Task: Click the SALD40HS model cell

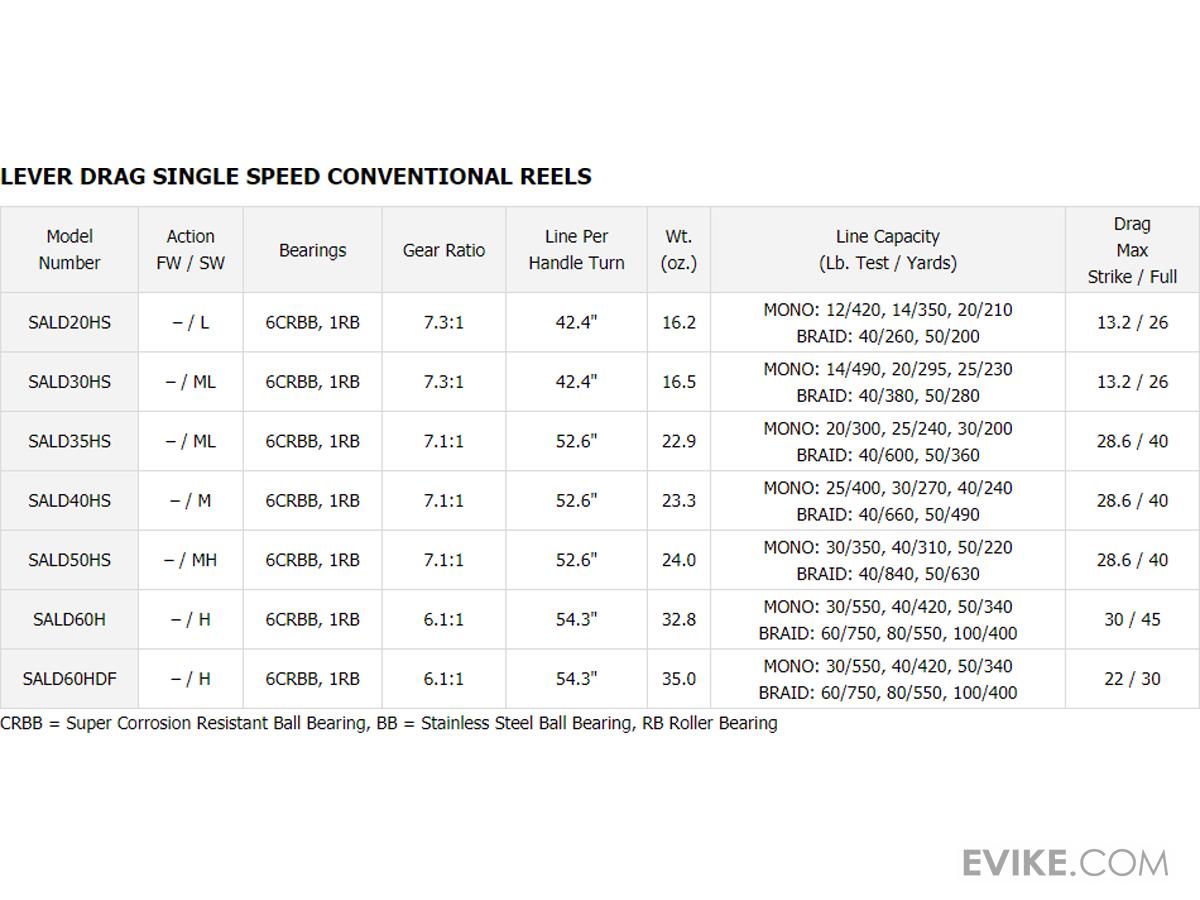Action: coord(69,500)
